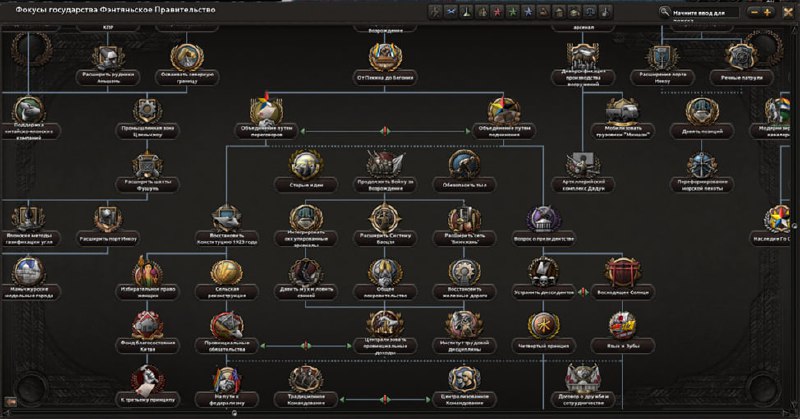Click the 'Провинциальные обязательства' focus label
This screenshot has width=800, height=419.
point(227,346)
